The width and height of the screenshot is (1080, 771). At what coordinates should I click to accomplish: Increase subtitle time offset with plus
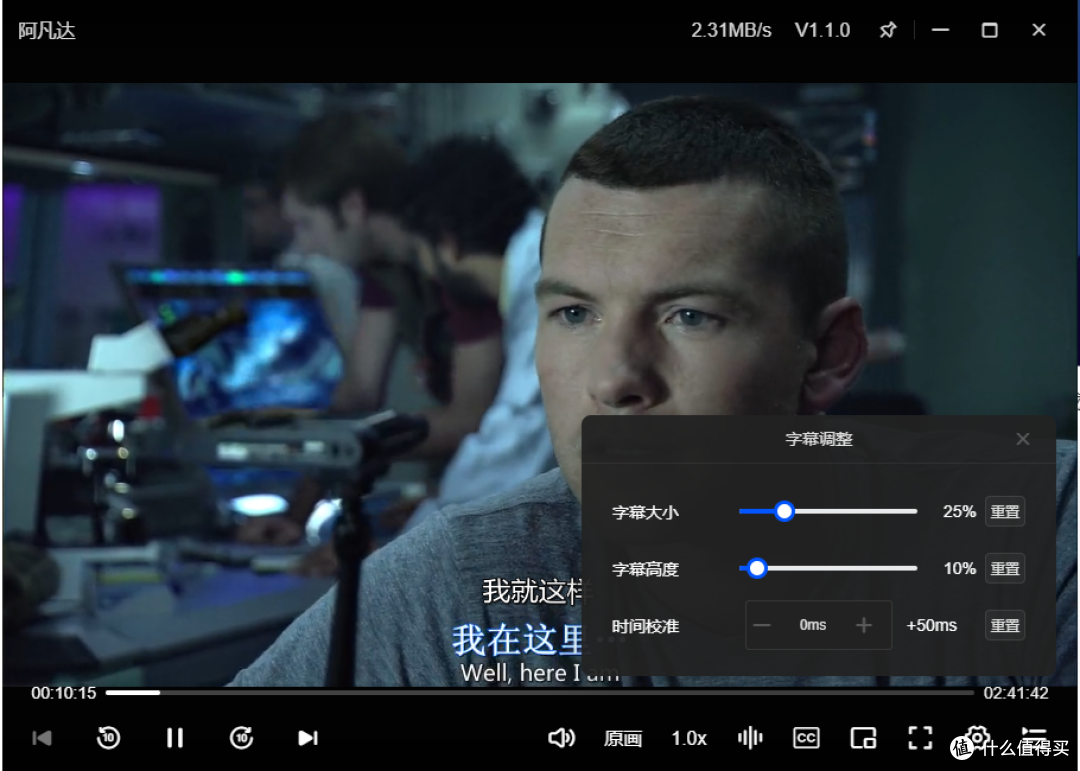pyautogui.click(x=864, y=626)
